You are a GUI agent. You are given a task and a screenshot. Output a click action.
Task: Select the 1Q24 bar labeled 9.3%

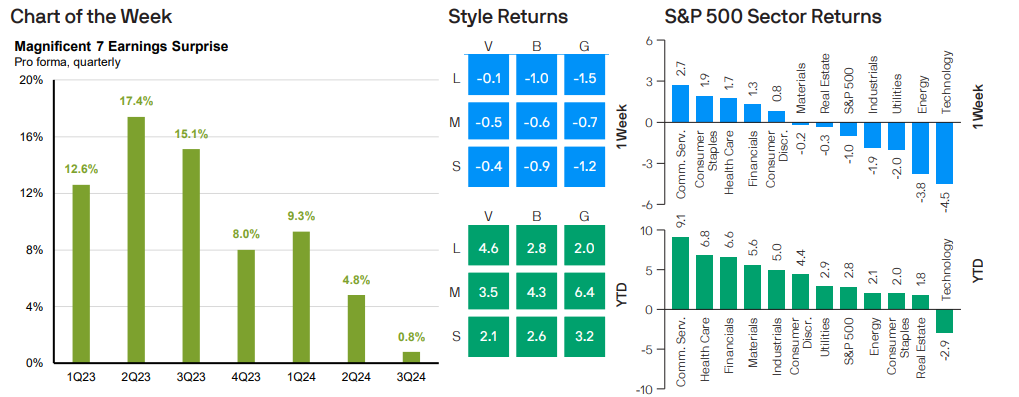(301, 297)
